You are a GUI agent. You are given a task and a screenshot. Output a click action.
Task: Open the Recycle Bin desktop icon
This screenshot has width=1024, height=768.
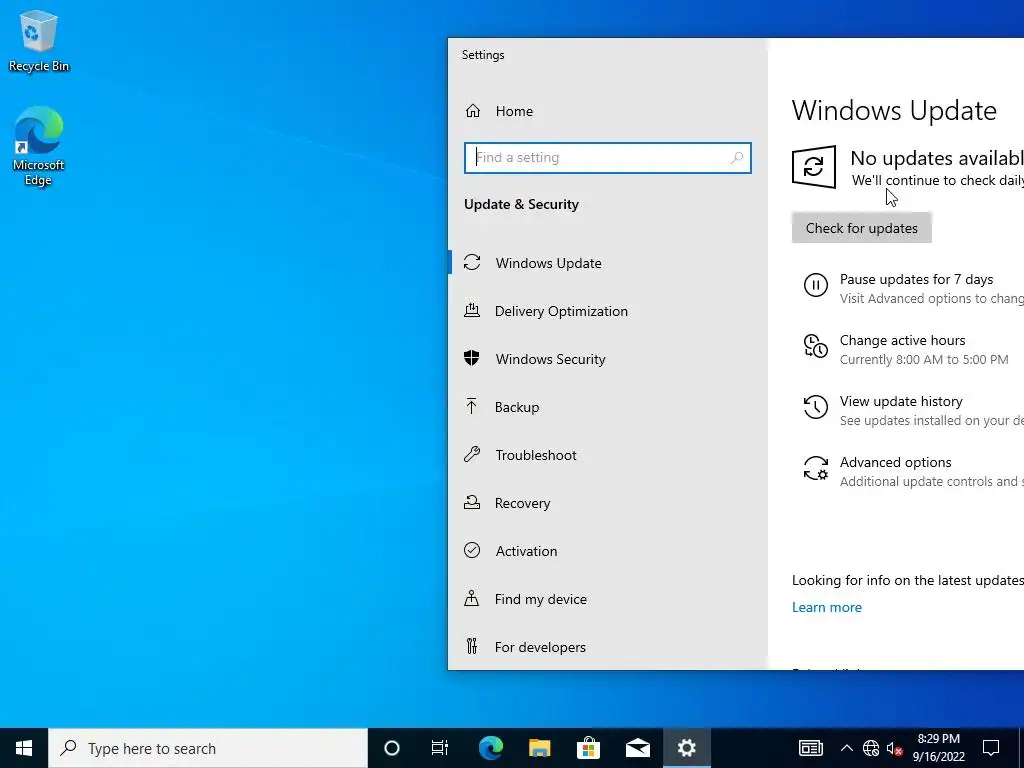(x=39, y=40)
